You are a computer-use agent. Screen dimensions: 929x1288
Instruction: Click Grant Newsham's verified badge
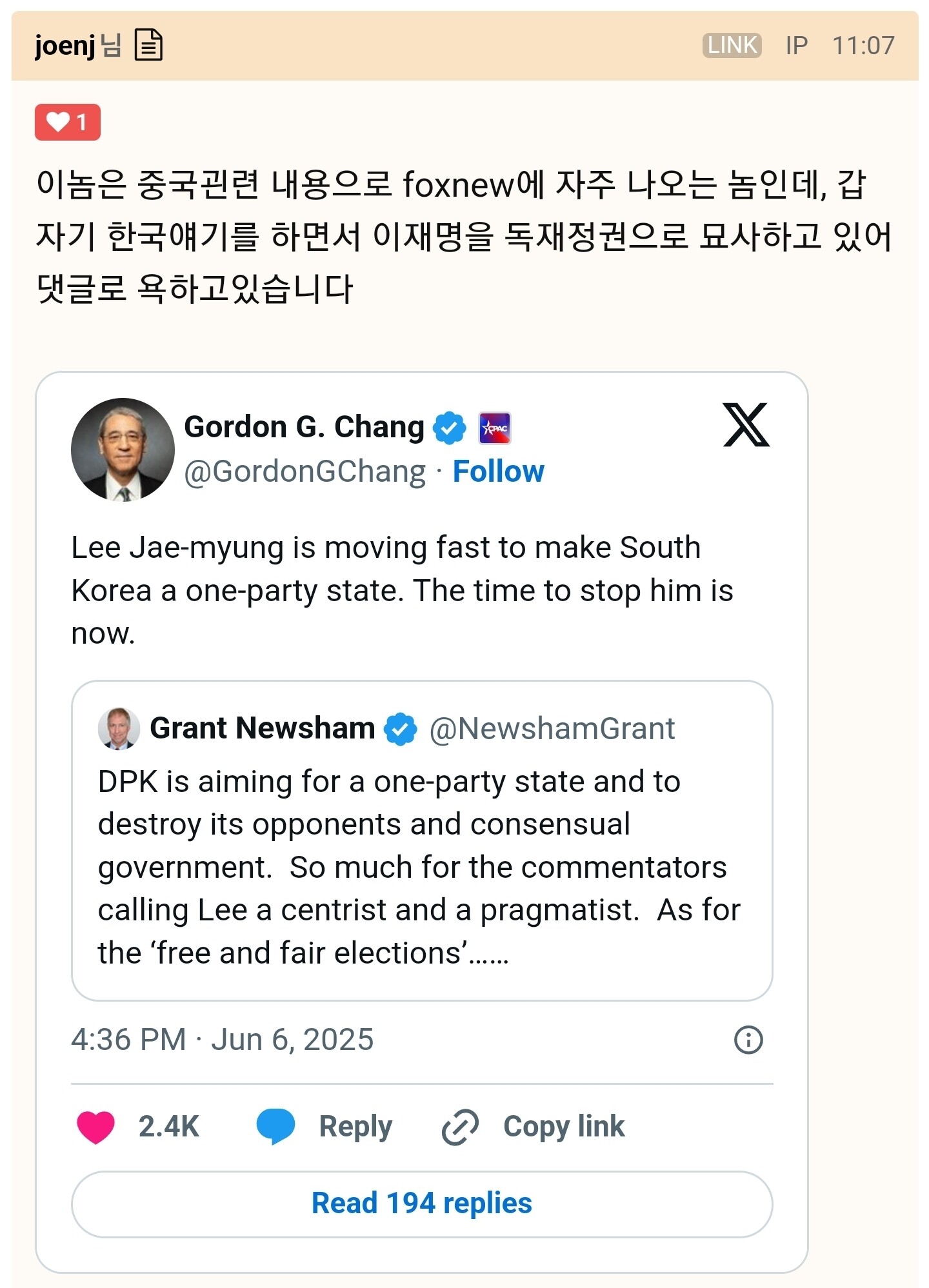[x=401, y=729]
